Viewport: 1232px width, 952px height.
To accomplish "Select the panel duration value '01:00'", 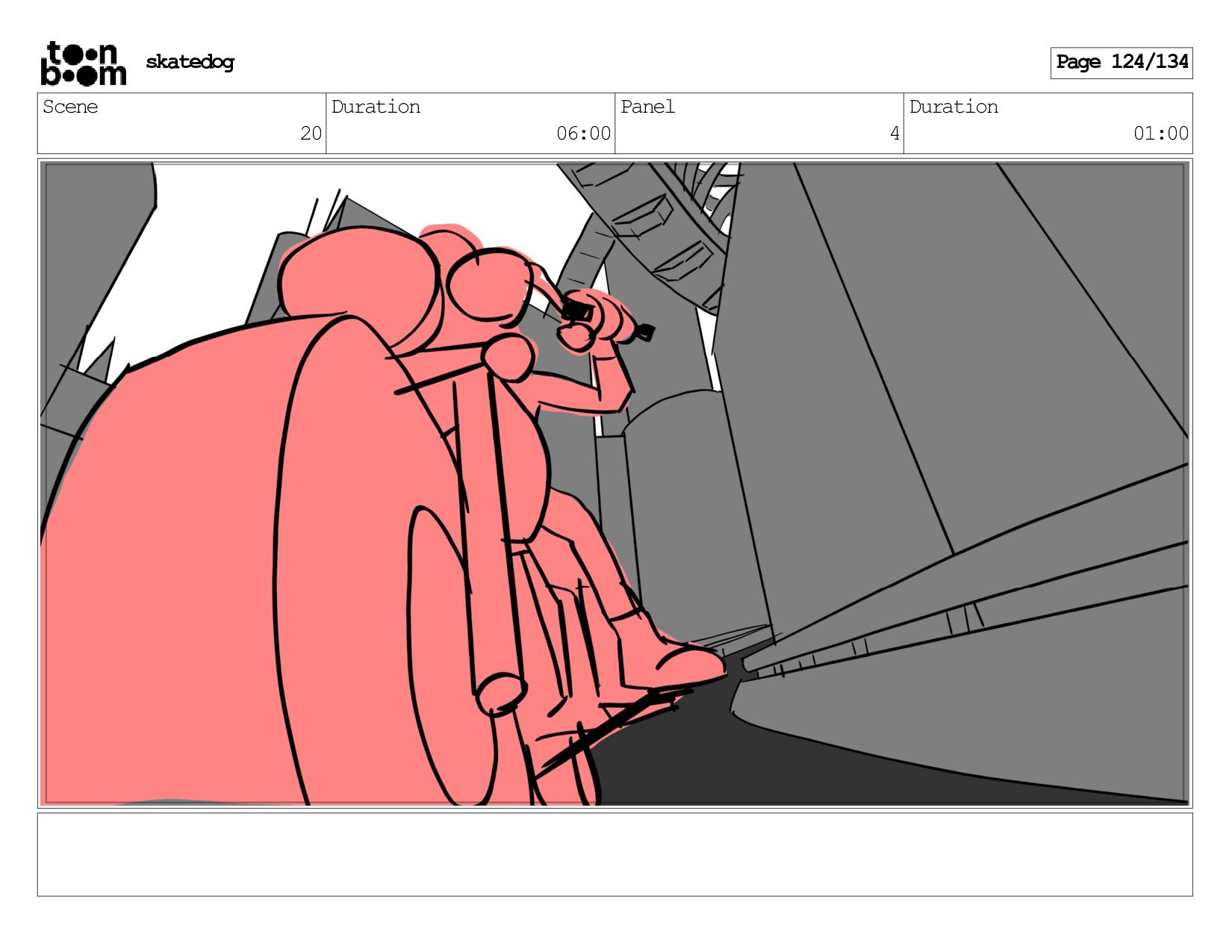I will pyautogui.click(x=1161, y=134).
